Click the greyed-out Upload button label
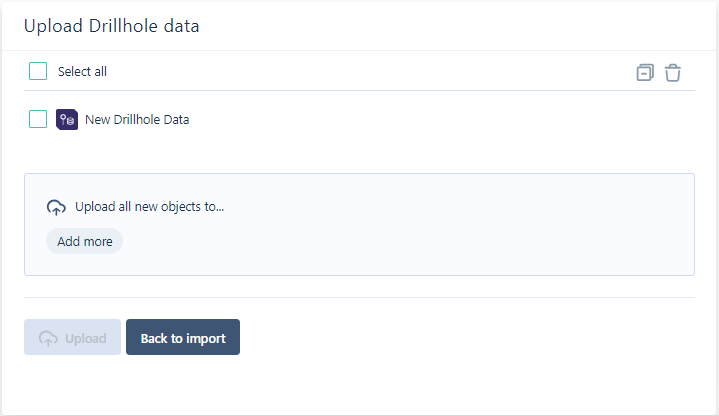719x416 pixels. [x=86, y=338]
